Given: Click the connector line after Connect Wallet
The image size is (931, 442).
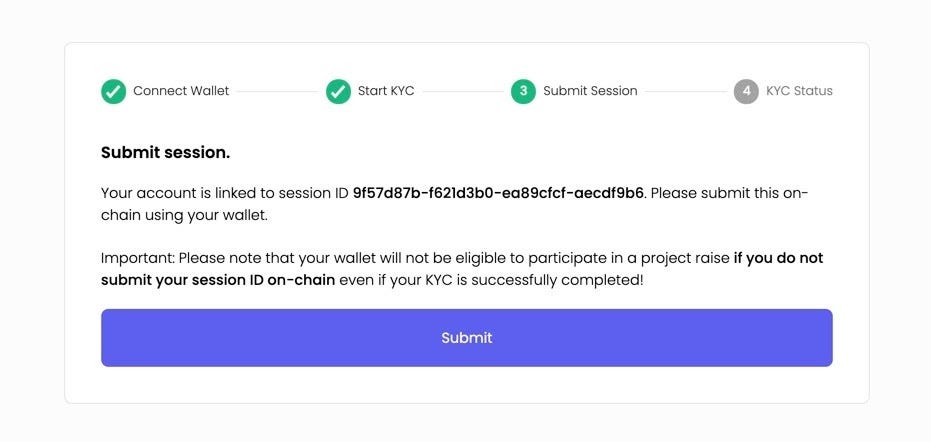Looking at the screenshot, I should click(277, 91).
